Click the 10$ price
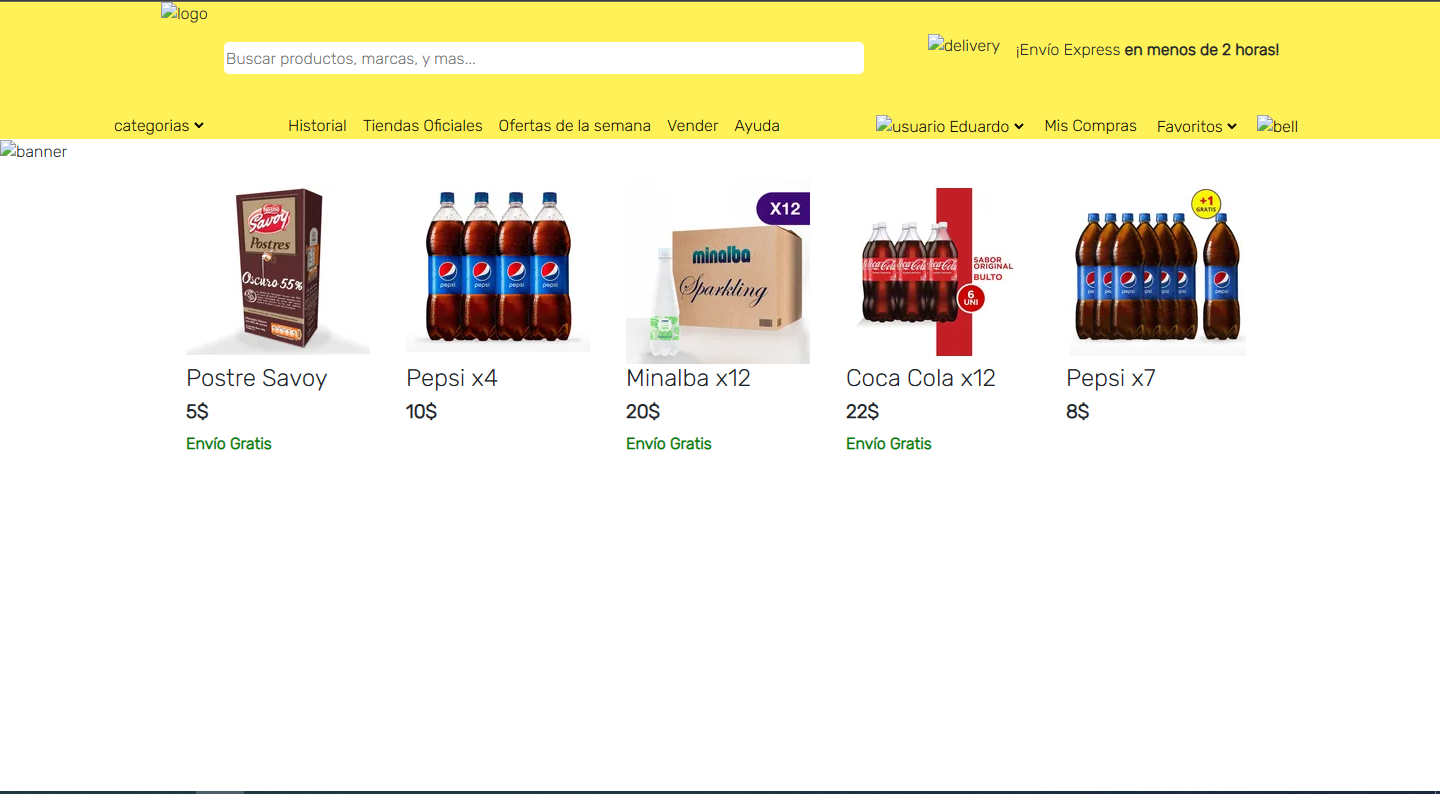1440x794 pixels. [422, 412]
